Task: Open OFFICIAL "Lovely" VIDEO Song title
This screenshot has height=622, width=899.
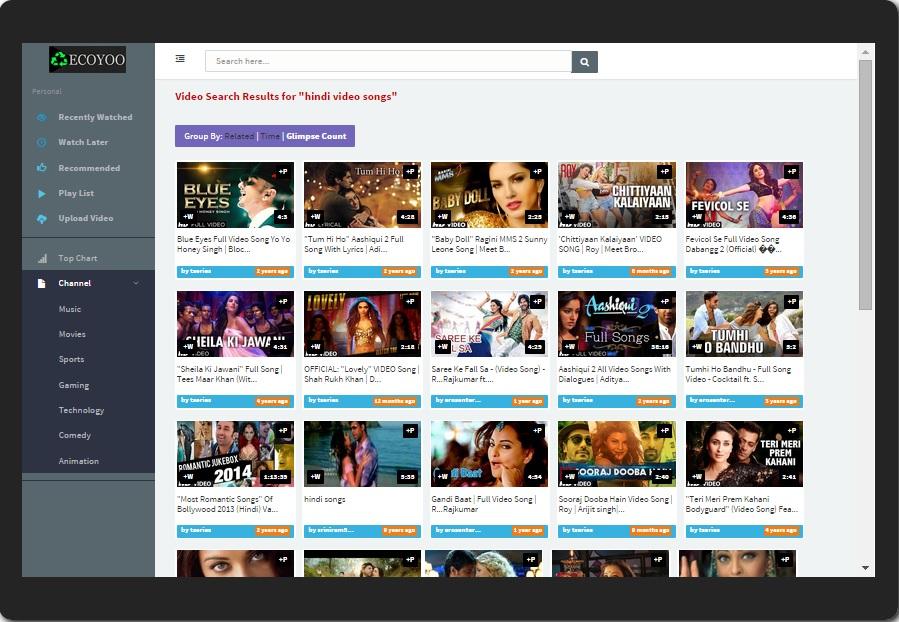Action: point(362,374)
